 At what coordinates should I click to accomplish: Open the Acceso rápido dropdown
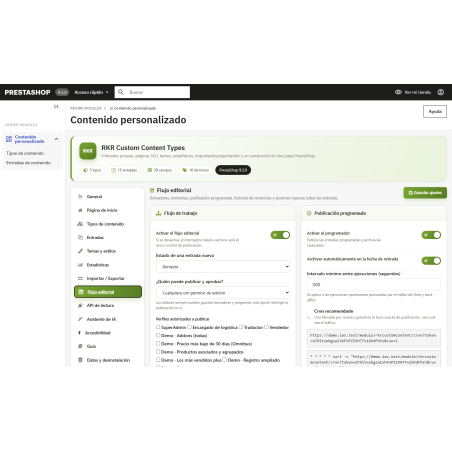click(91, 92)
